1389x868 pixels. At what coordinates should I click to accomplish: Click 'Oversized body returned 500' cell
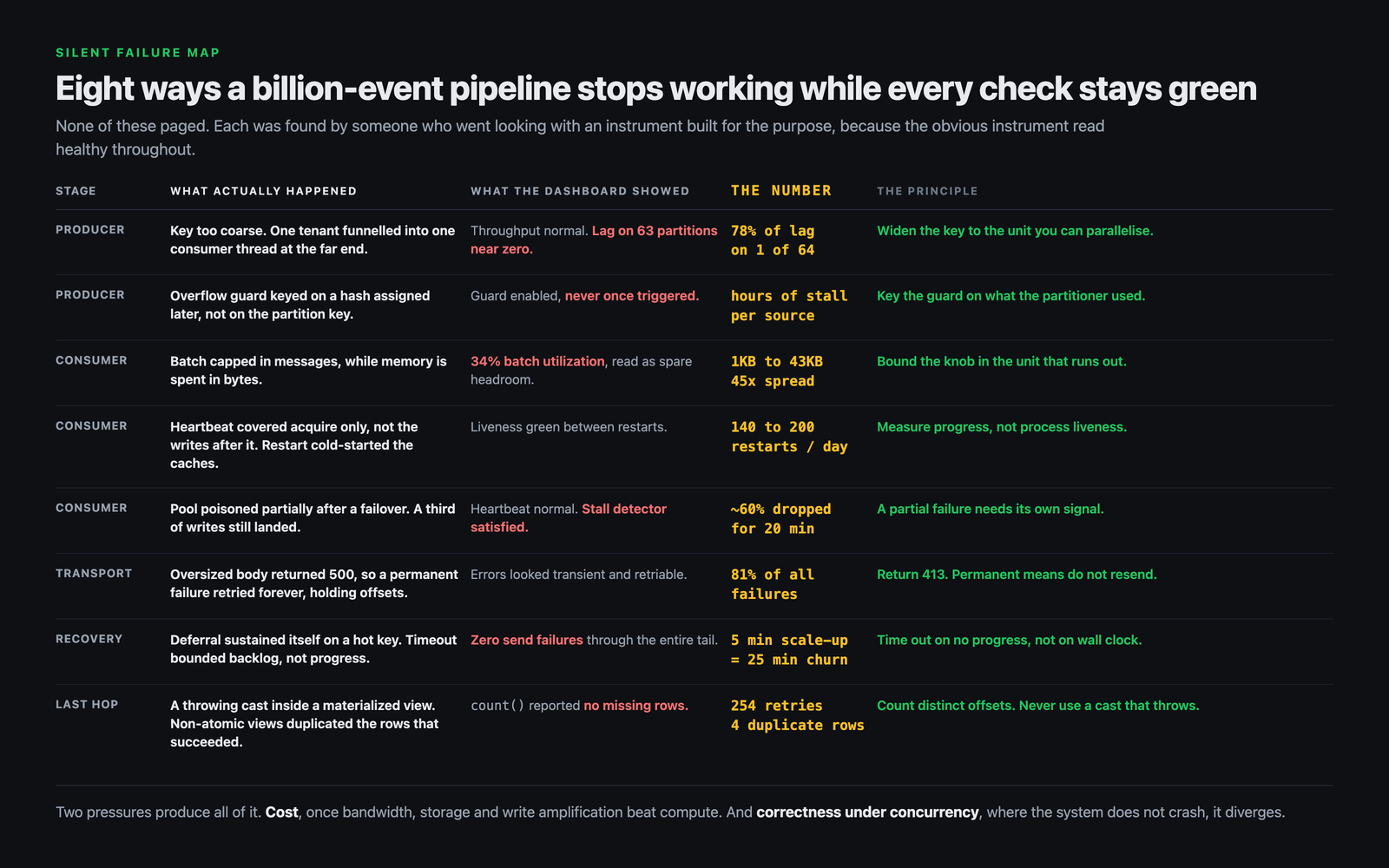point(314,583)
